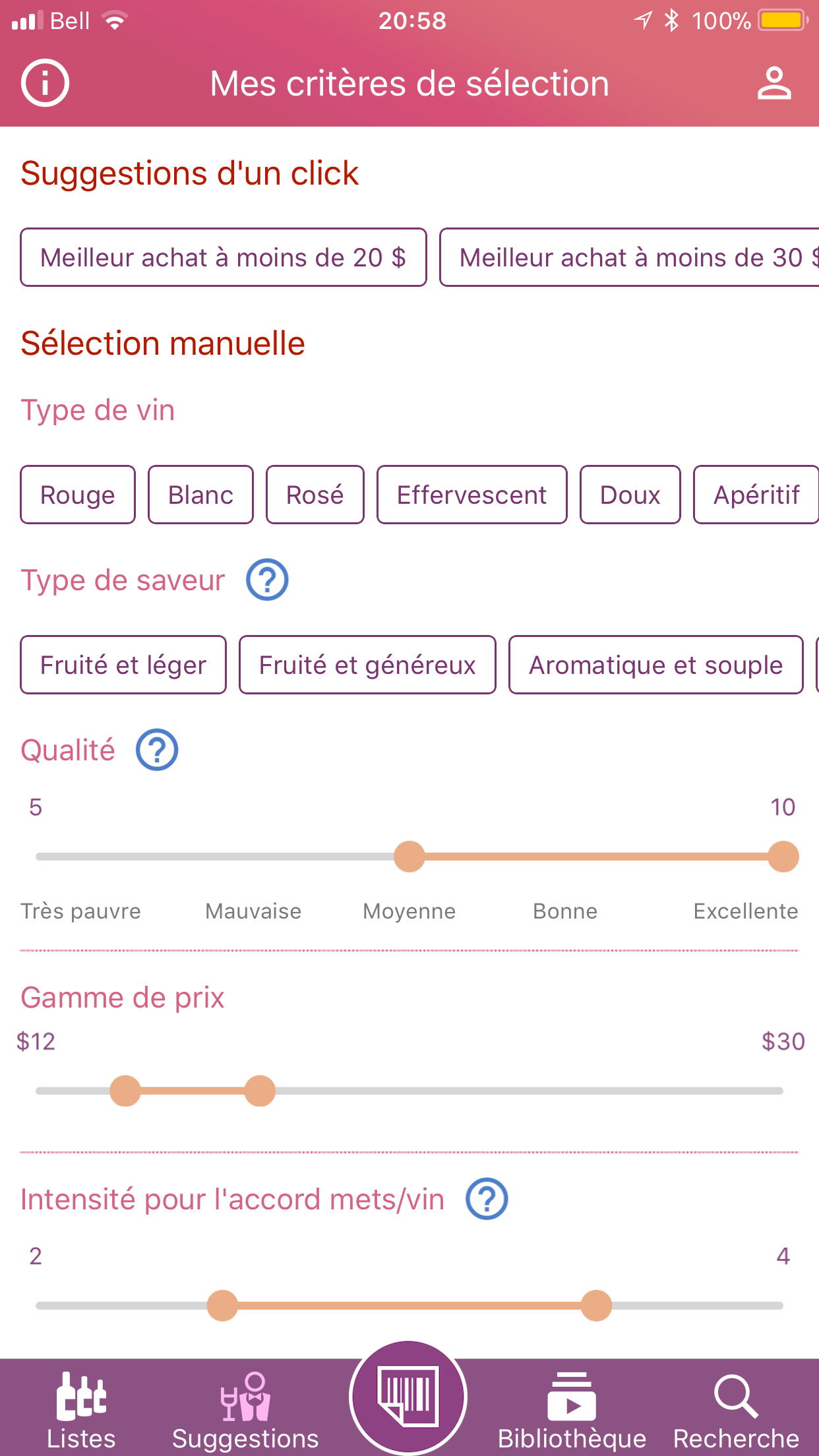Show help for Qualité
This screenshot has height=1456, width=819.
(157, 750)
